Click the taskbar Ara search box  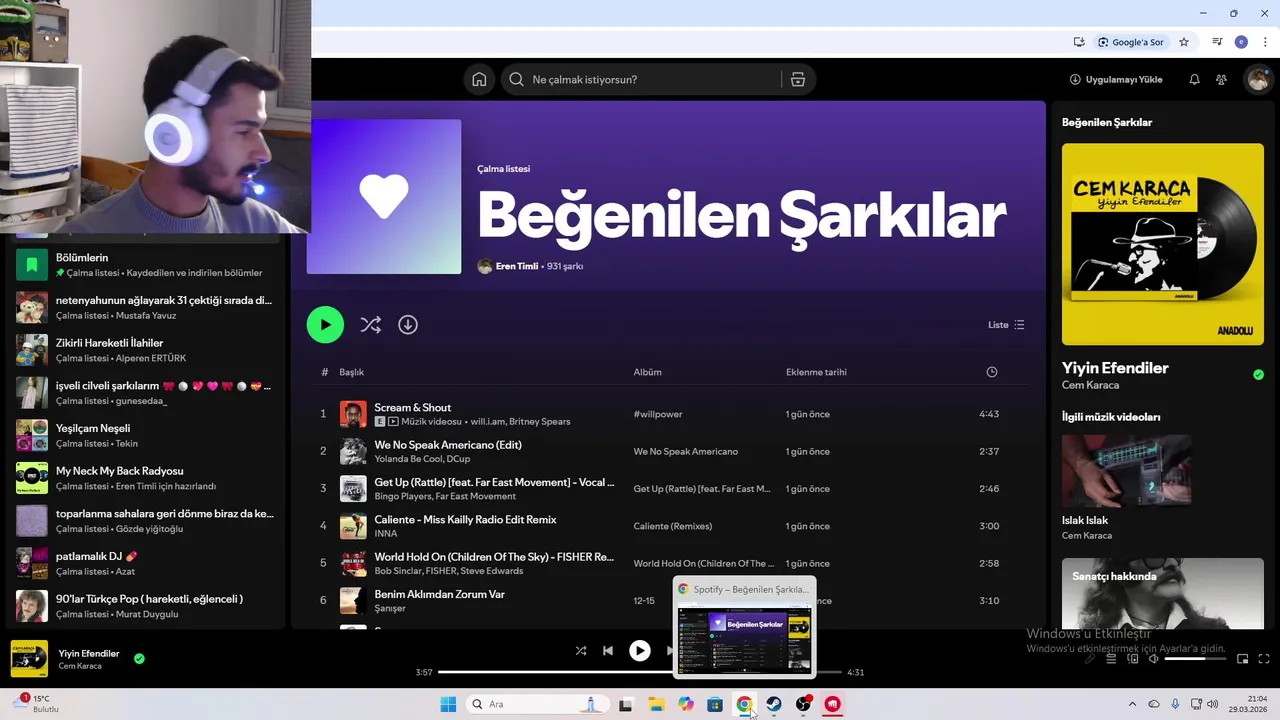coord(537,705)
